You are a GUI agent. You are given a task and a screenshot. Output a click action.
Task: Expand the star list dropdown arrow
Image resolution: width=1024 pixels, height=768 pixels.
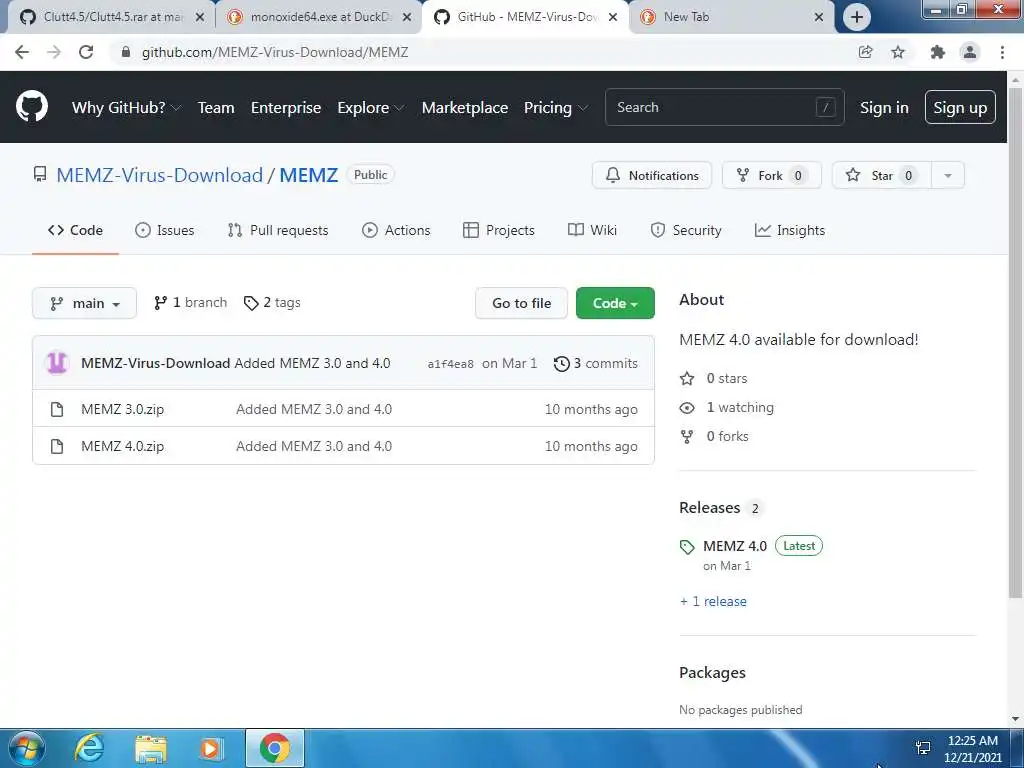[948, 175]
